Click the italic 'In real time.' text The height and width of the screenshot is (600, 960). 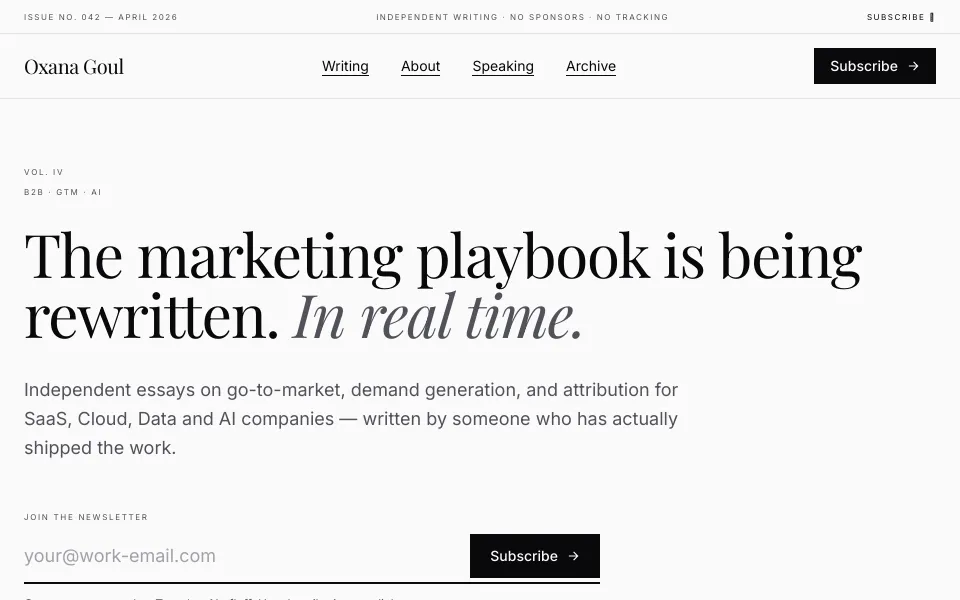point(438,317)
